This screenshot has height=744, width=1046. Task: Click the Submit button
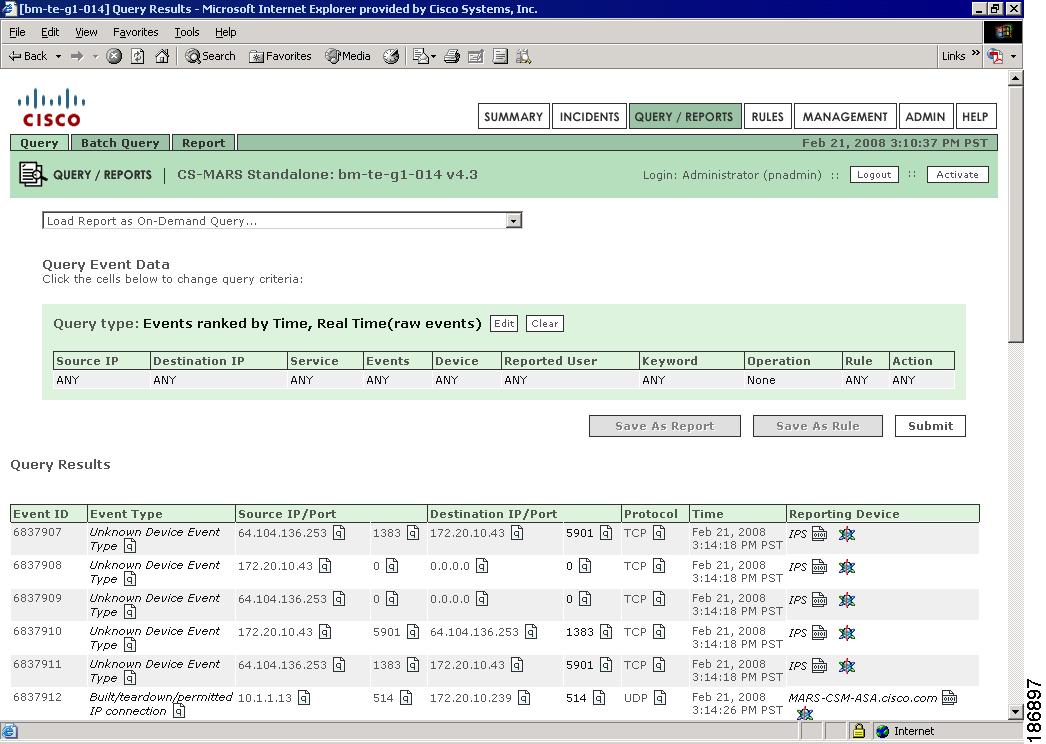coord(929,426)
